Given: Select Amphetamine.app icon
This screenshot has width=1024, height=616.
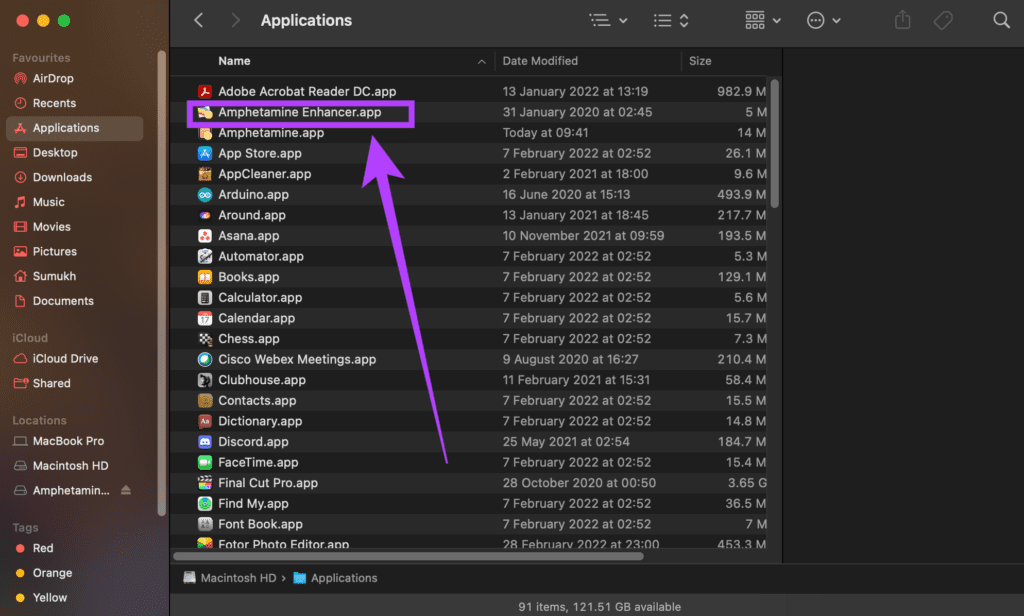Looking at the screenshot, I should click(205, 133).
